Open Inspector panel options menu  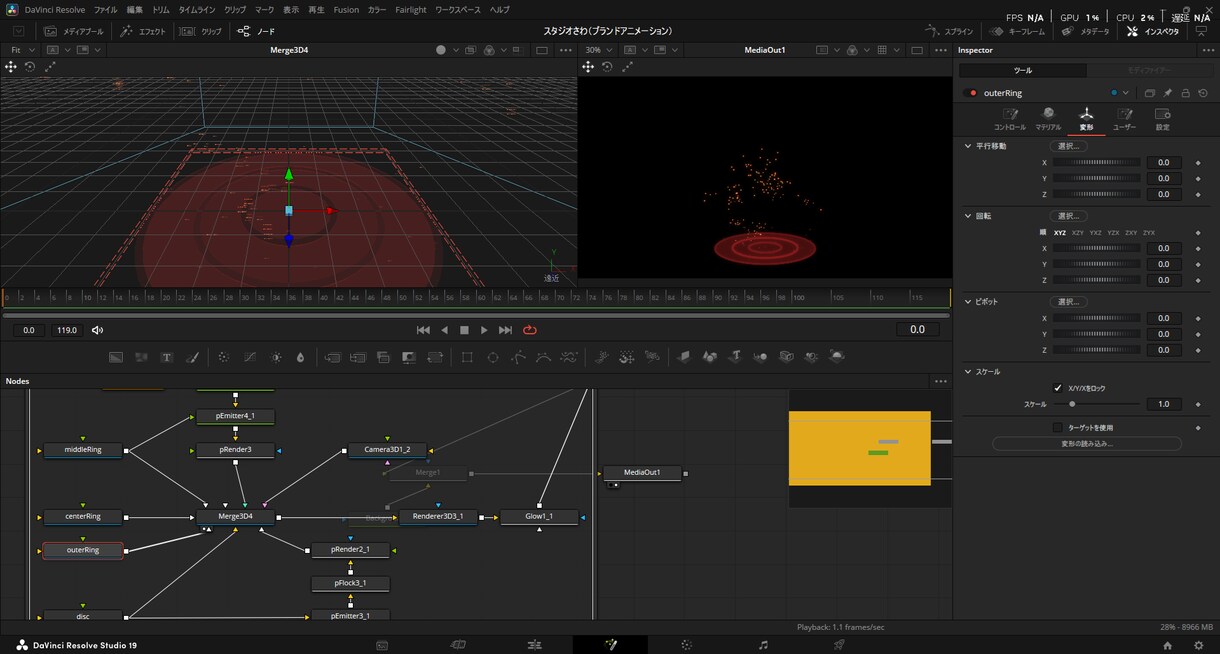tap(1208, 50)
